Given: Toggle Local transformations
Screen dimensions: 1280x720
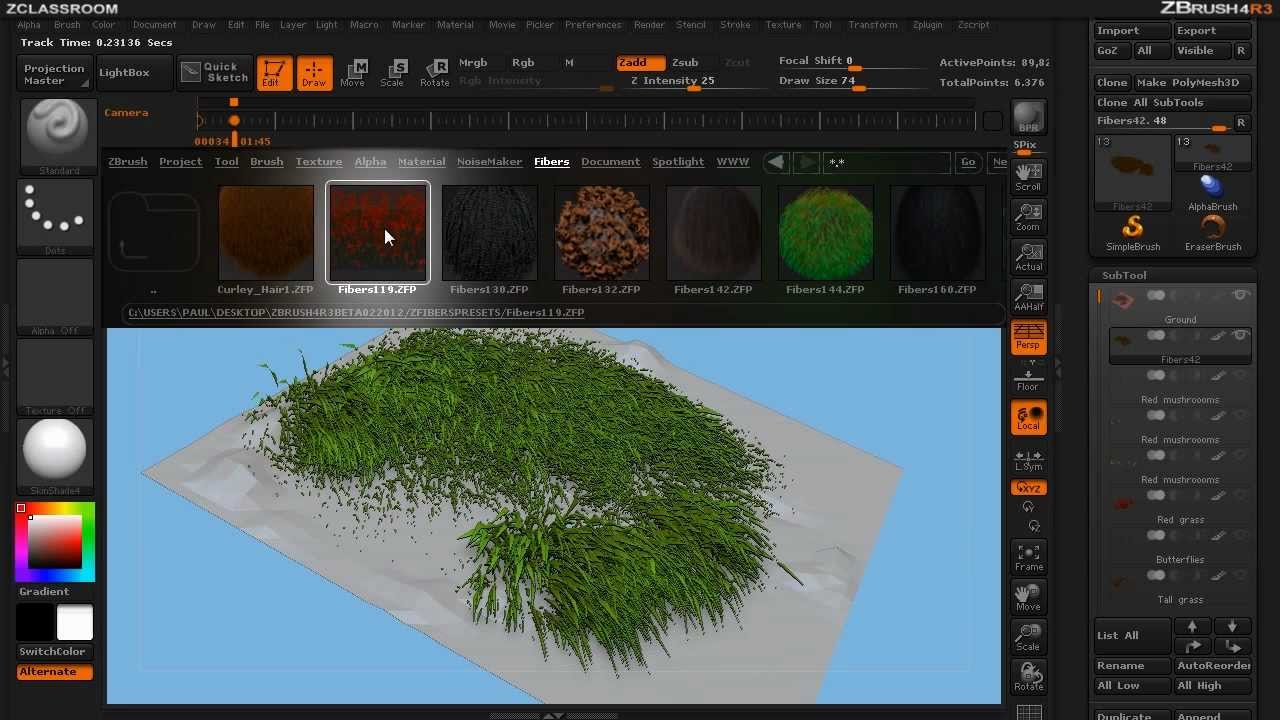Looking at the screenshot, I should click(x=1028, y=417).
